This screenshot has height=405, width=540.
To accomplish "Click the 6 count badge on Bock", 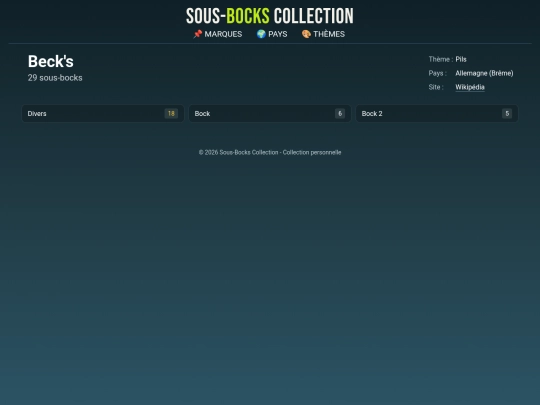I will coord(340,114).
